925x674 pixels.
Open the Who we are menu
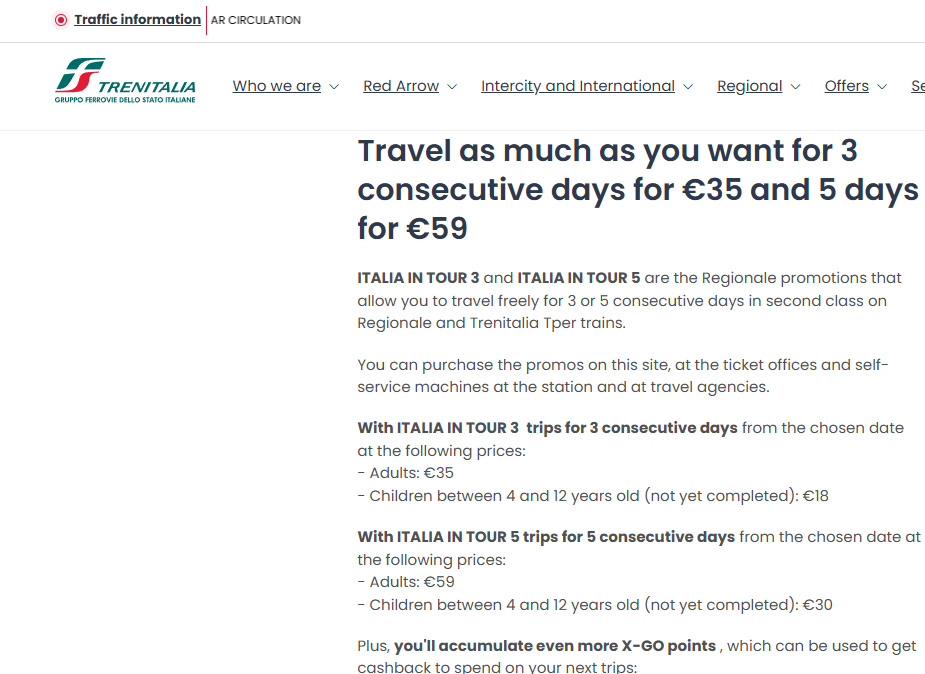point(277,86)
